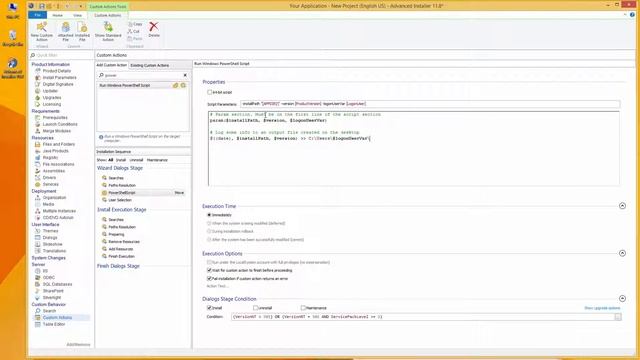Open the Registry page

click(x=50, y=158)
